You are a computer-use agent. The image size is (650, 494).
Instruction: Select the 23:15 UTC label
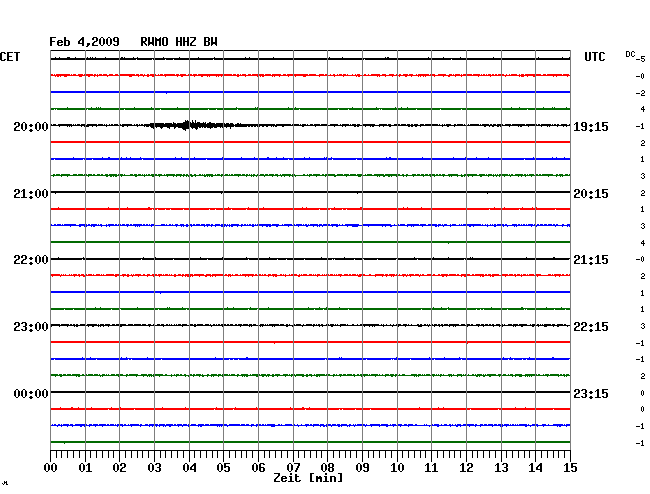tap(591, 393)
